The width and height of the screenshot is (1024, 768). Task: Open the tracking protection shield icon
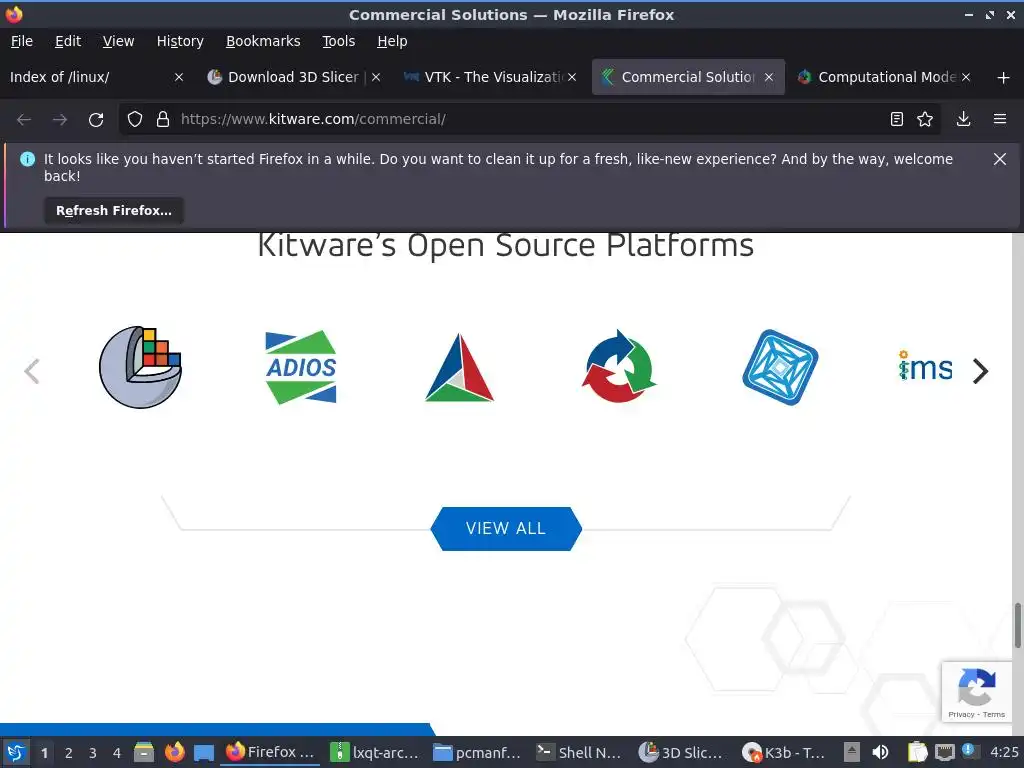(x=135, y=120)
